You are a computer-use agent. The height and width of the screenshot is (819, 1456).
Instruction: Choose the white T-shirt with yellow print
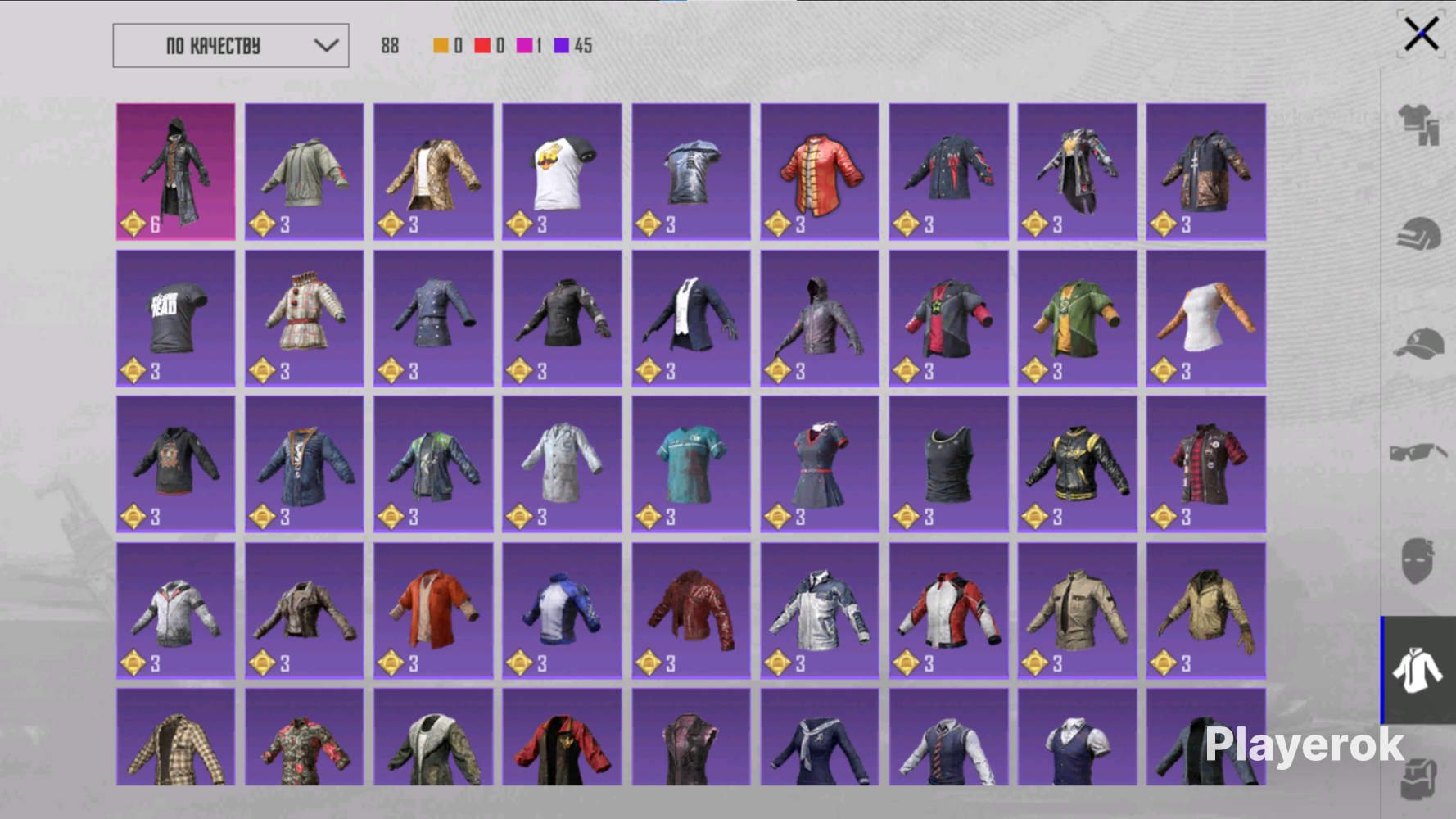coord(562,171)
